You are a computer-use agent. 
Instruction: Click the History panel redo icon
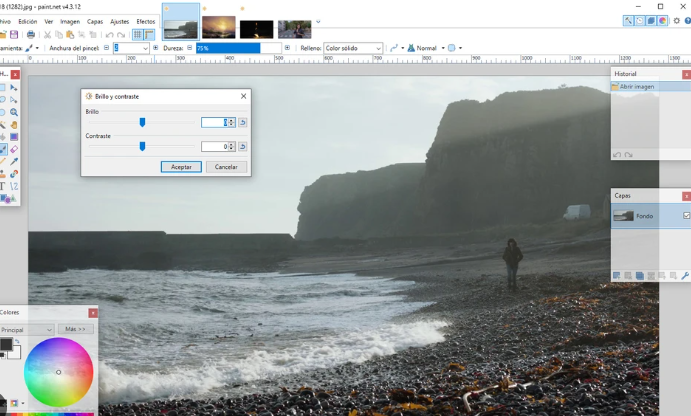pos(629,155)
